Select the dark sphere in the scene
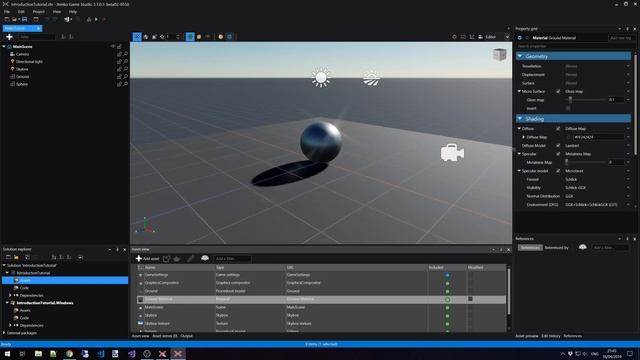The image size is (640, 360). [x=321, y=142]
